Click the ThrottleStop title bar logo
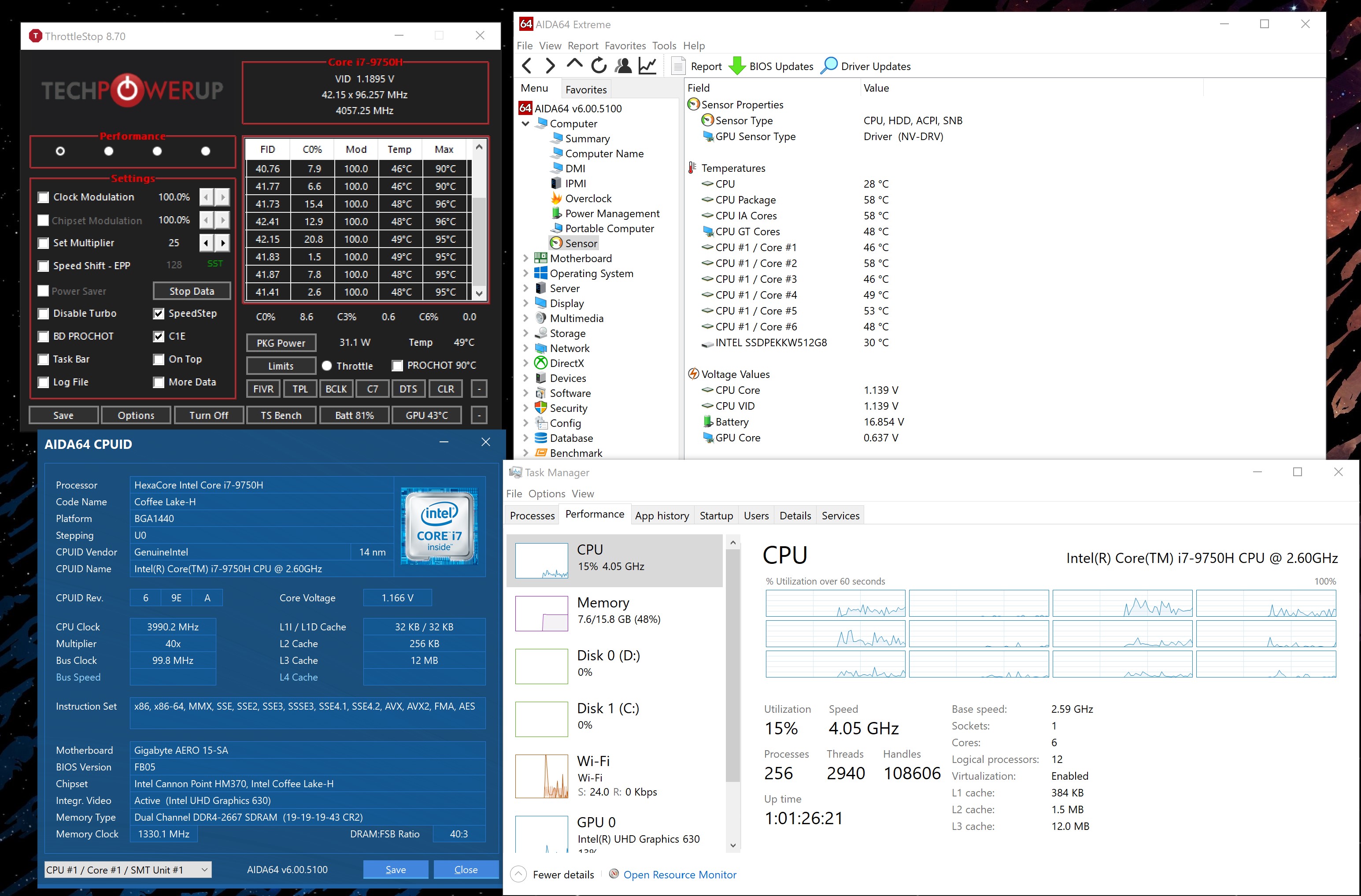The image size is (1361, 896). point(35,36)
